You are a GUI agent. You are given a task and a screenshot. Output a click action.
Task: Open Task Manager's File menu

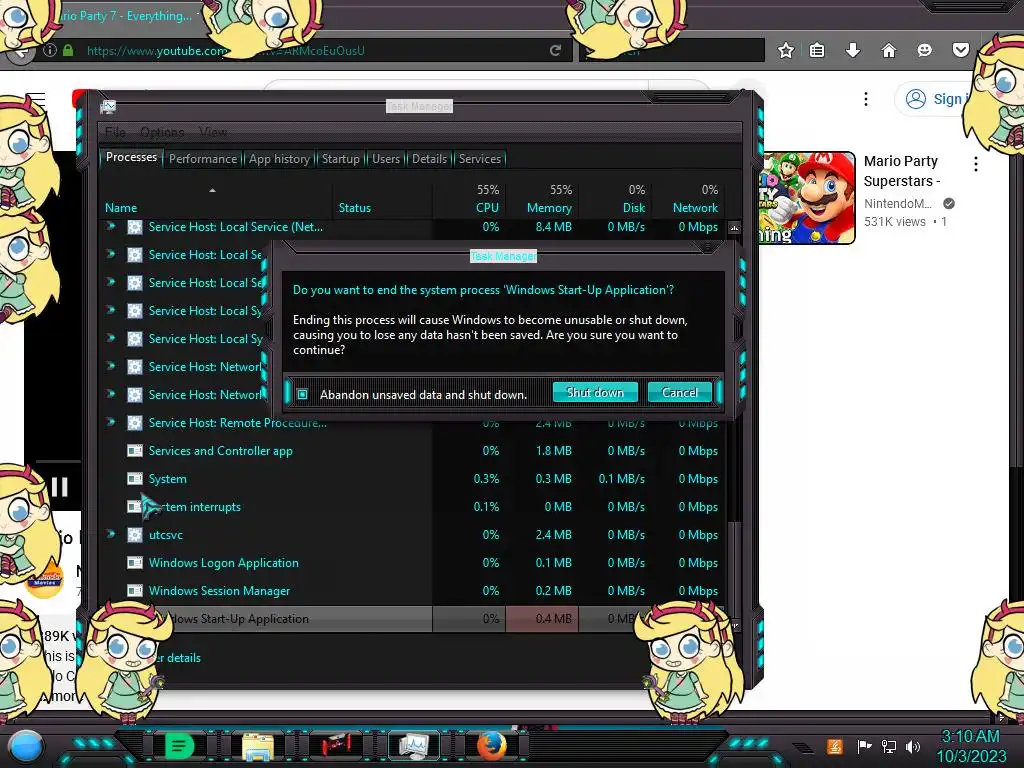115,132
